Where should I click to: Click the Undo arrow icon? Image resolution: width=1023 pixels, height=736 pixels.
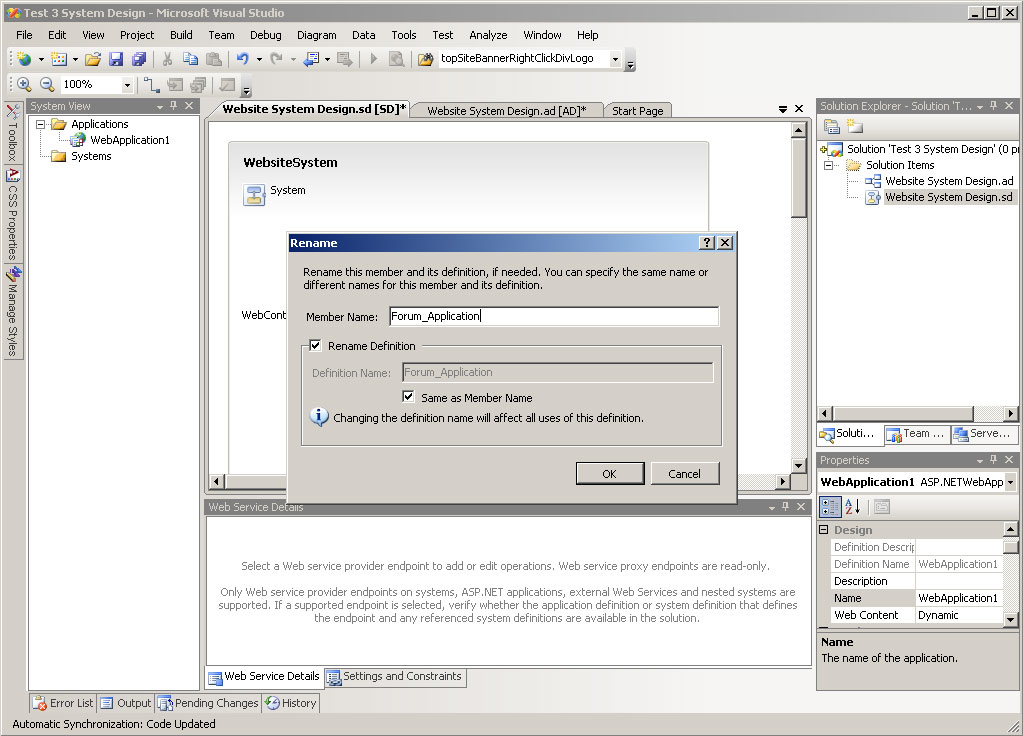243,59
